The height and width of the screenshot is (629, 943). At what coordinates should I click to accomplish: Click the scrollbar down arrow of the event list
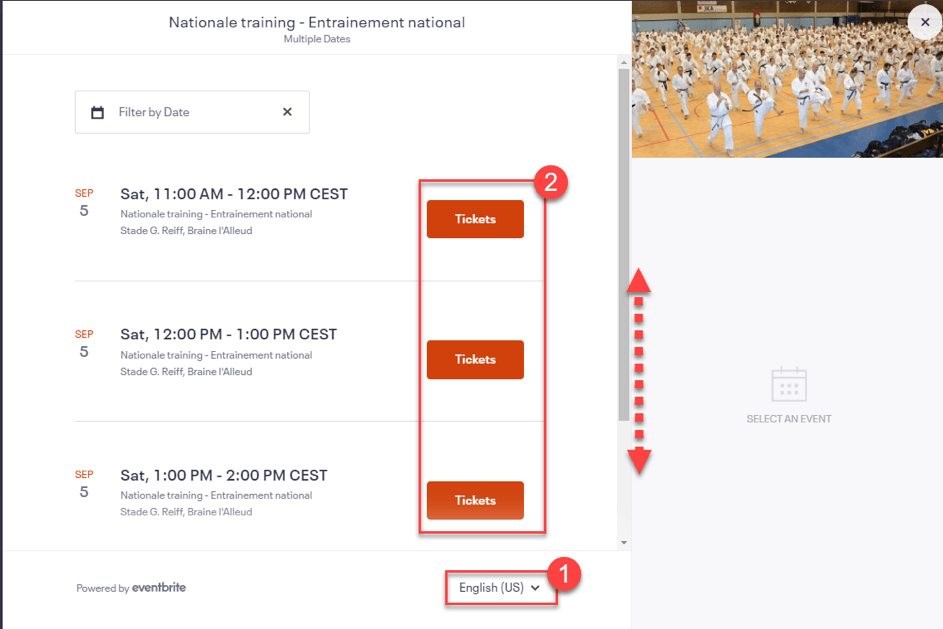(624, 543)
